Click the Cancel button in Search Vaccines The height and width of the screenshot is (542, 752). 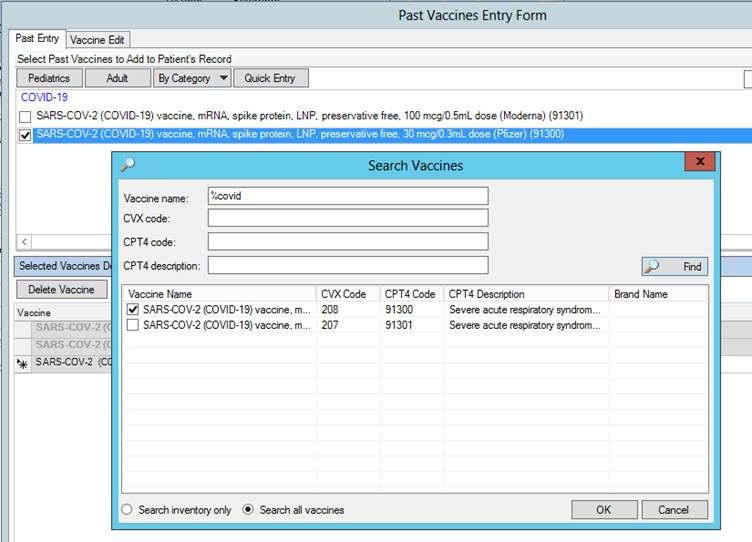click(x=674, y=510)
